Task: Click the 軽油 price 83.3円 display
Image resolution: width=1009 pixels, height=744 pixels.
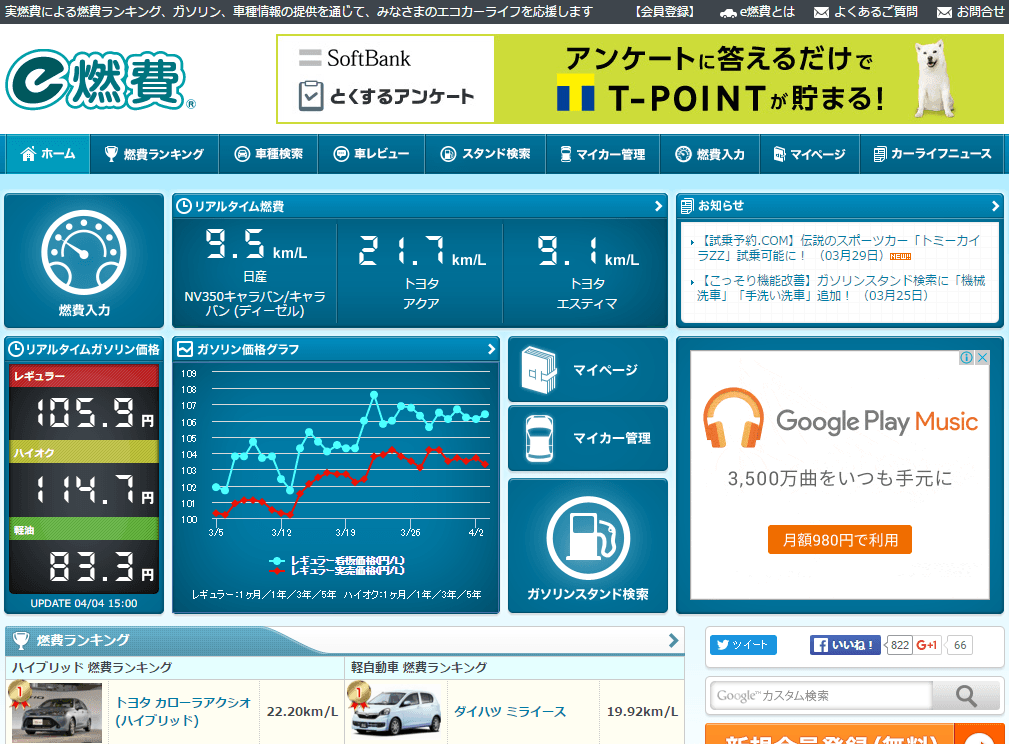Action: coord(84,566)
